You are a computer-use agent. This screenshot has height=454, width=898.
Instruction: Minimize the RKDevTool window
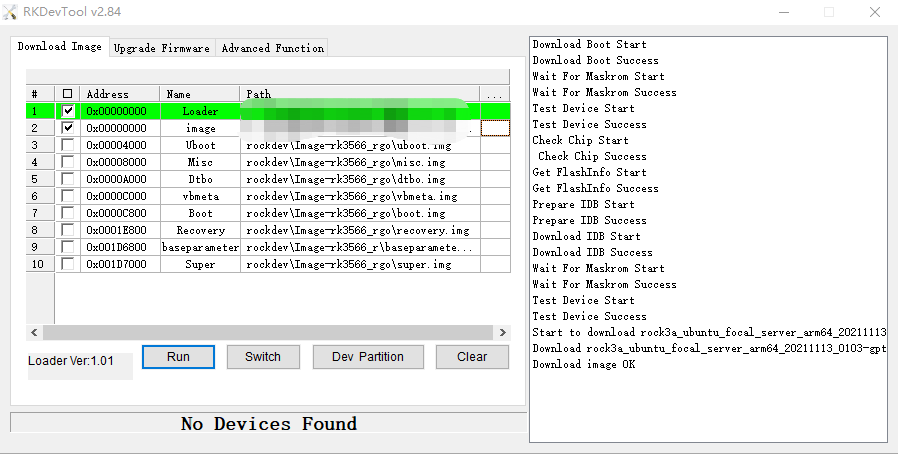point(782,11)
